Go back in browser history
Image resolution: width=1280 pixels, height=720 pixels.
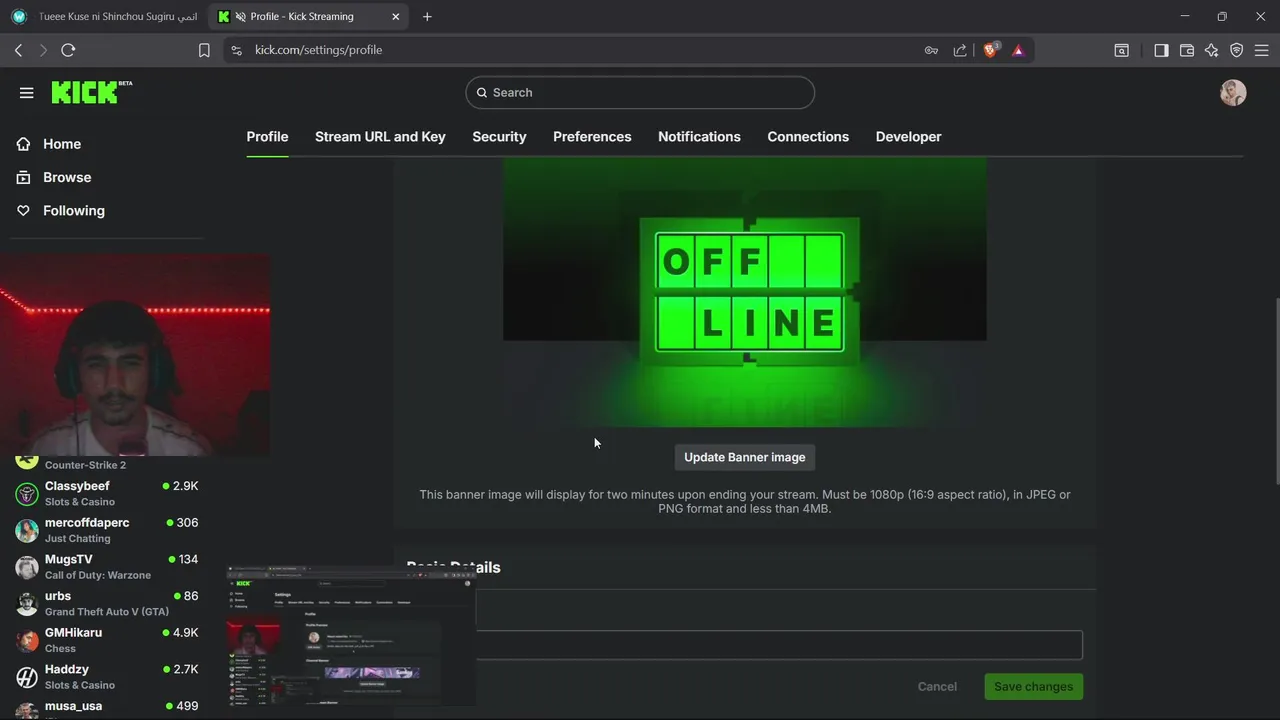[x=19, y=50]
